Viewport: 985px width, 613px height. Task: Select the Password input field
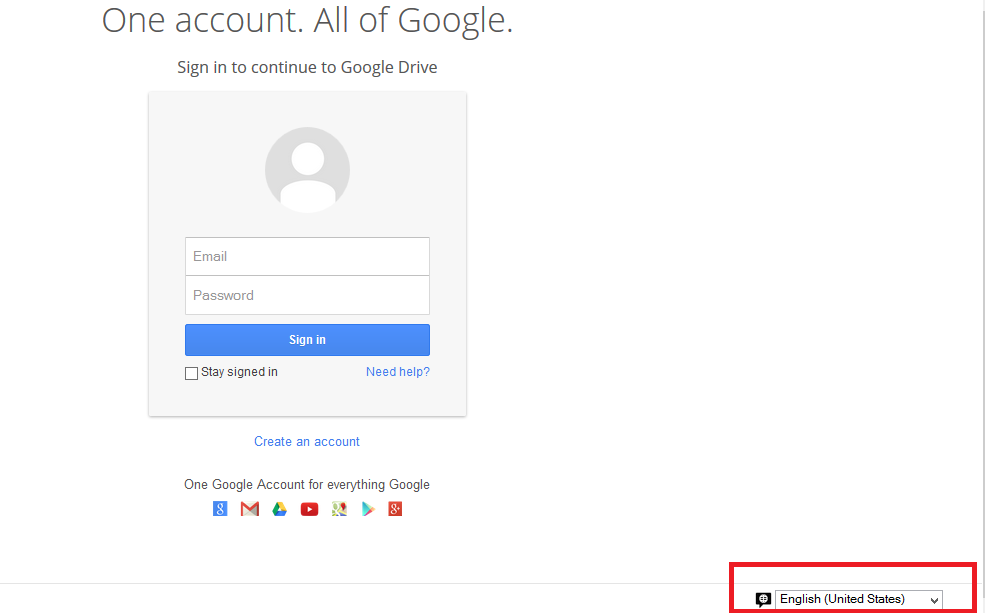pyautogui.click(x=307, y=295)
